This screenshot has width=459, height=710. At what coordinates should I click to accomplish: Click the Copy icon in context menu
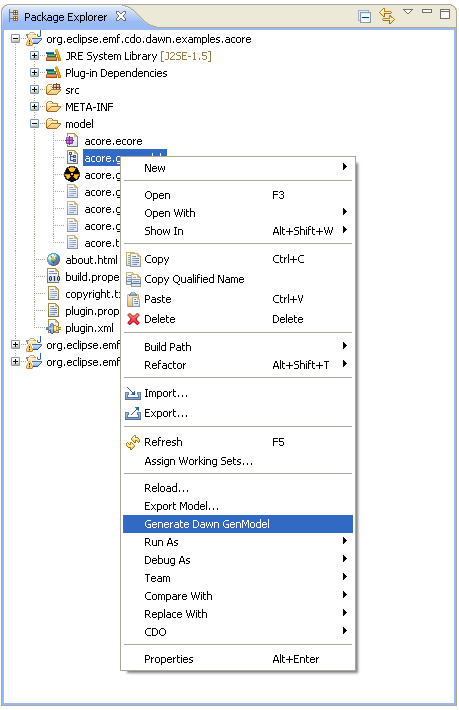click(x=133, y=259)
